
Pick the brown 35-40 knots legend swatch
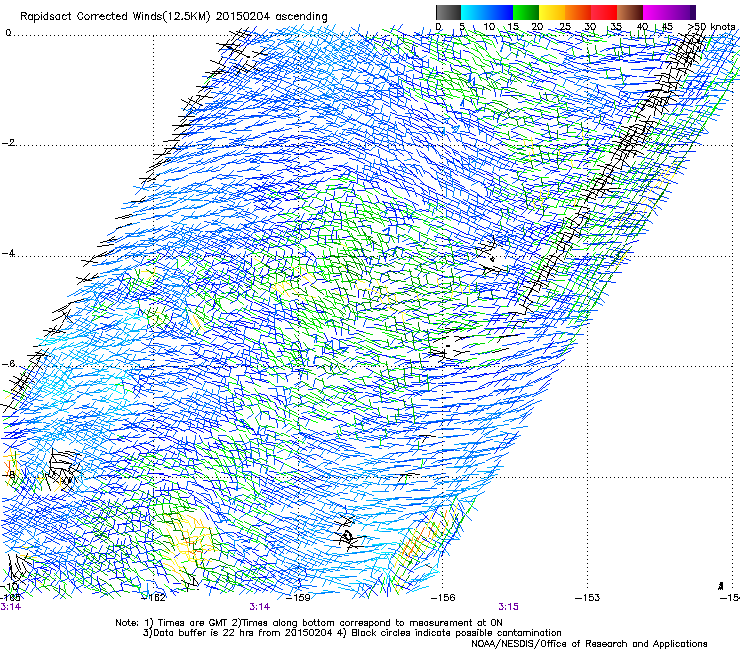630,12
